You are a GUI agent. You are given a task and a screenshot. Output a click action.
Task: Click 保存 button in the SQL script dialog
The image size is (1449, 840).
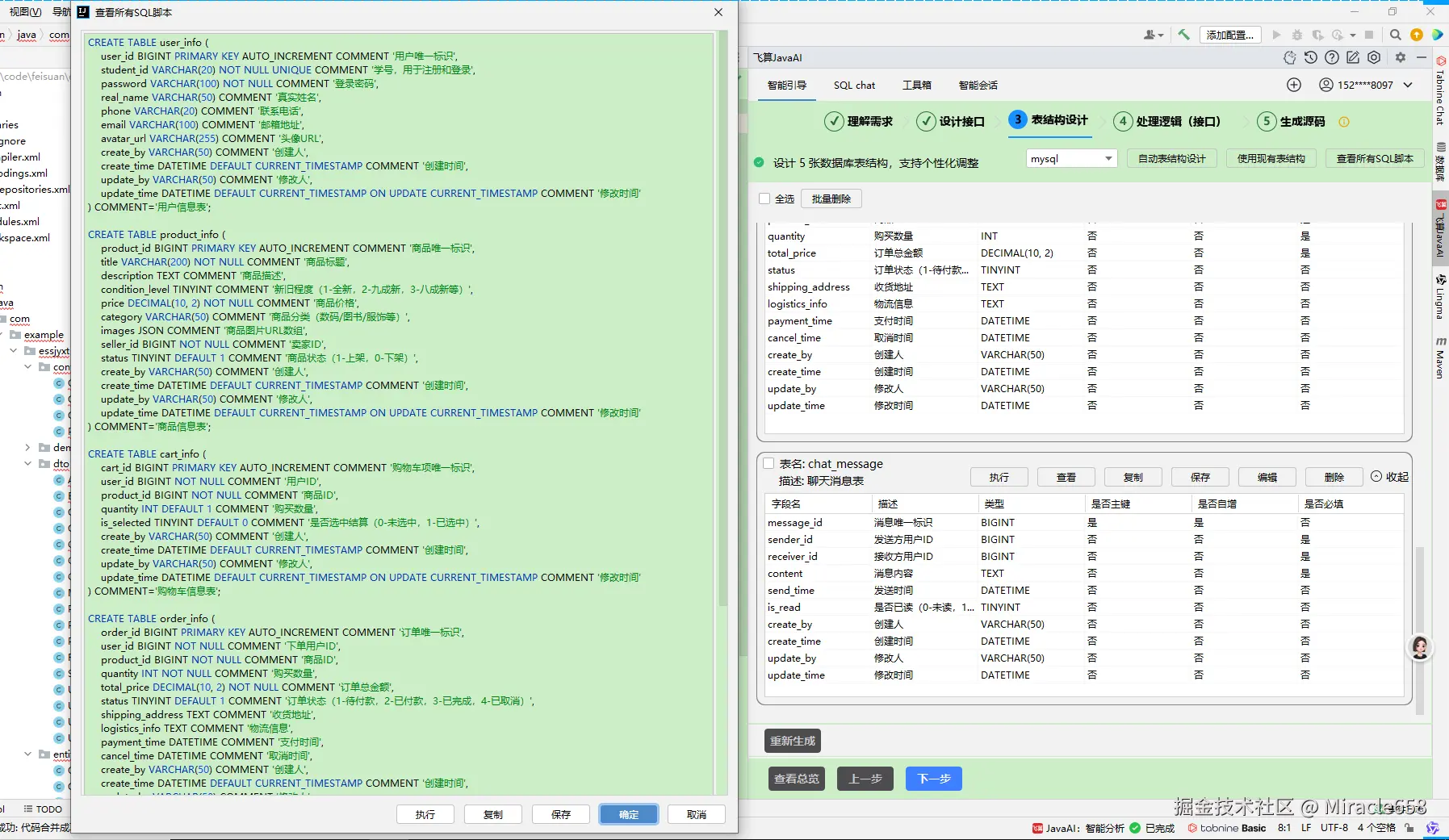click(561, 815)
